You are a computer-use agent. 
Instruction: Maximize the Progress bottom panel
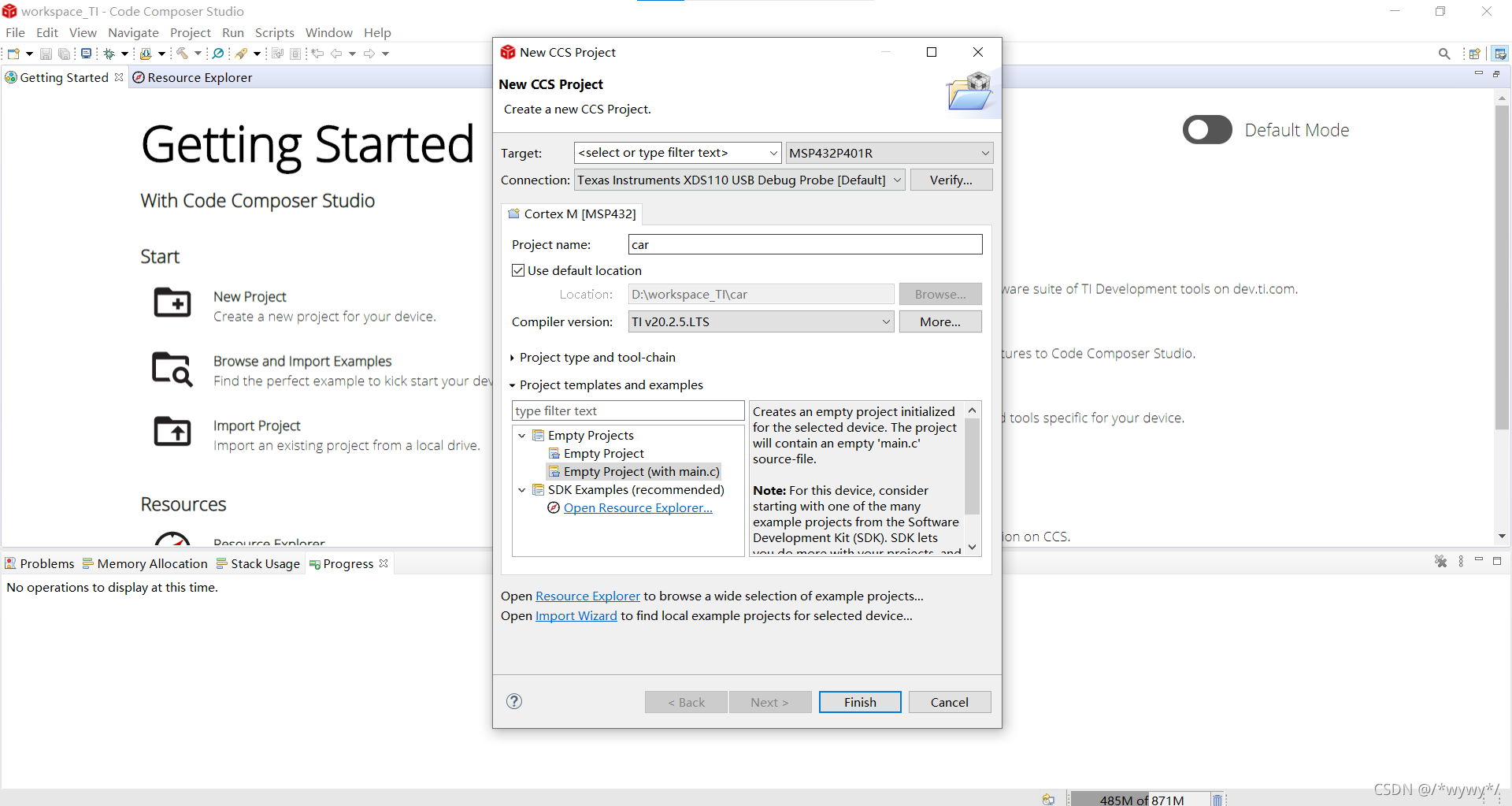[x=1497, y=561]
